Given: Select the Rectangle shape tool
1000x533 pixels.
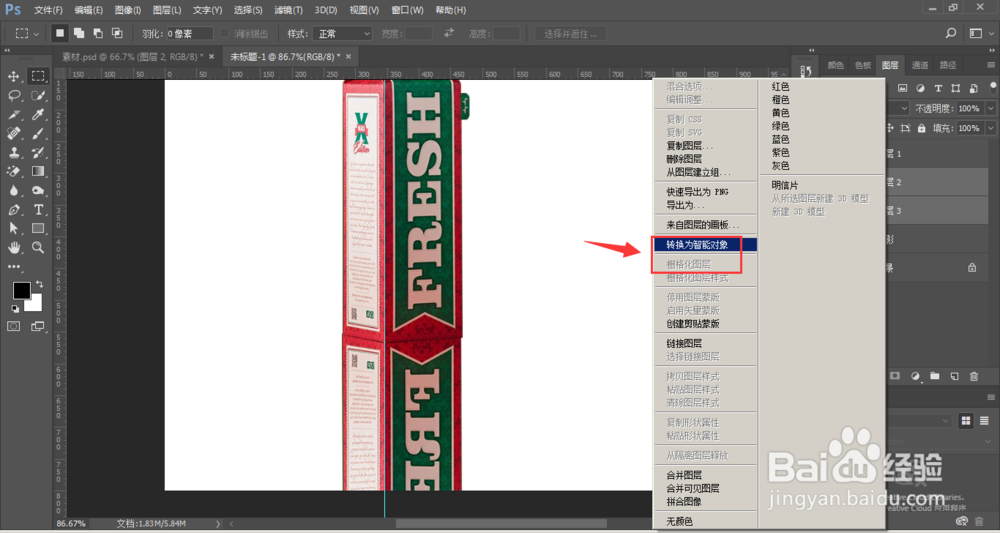Looking at the screenshot, I should coord(38,228).
